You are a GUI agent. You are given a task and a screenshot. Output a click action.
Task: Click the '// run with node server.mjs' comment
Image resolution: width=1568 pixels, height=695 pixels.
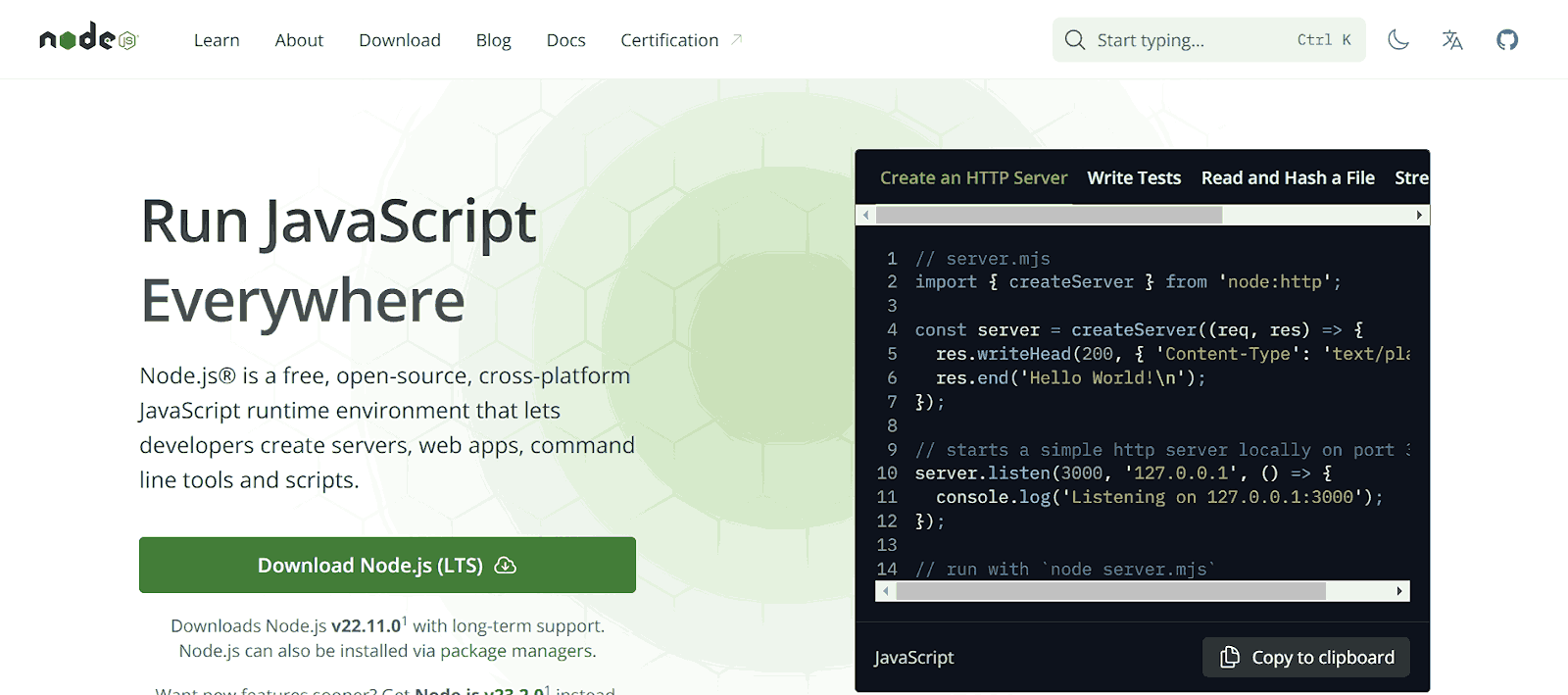1065,570
